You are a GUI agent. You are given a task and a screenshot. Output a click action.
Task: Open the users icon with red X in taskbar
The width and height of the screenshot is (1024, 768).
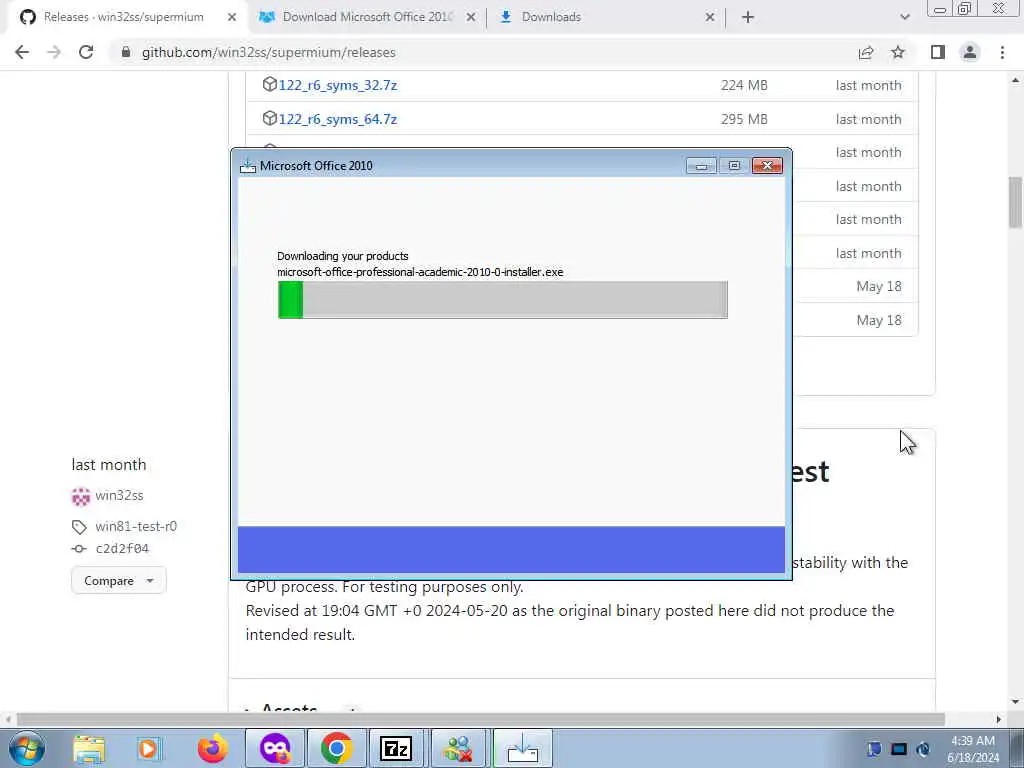coord(458,749)
